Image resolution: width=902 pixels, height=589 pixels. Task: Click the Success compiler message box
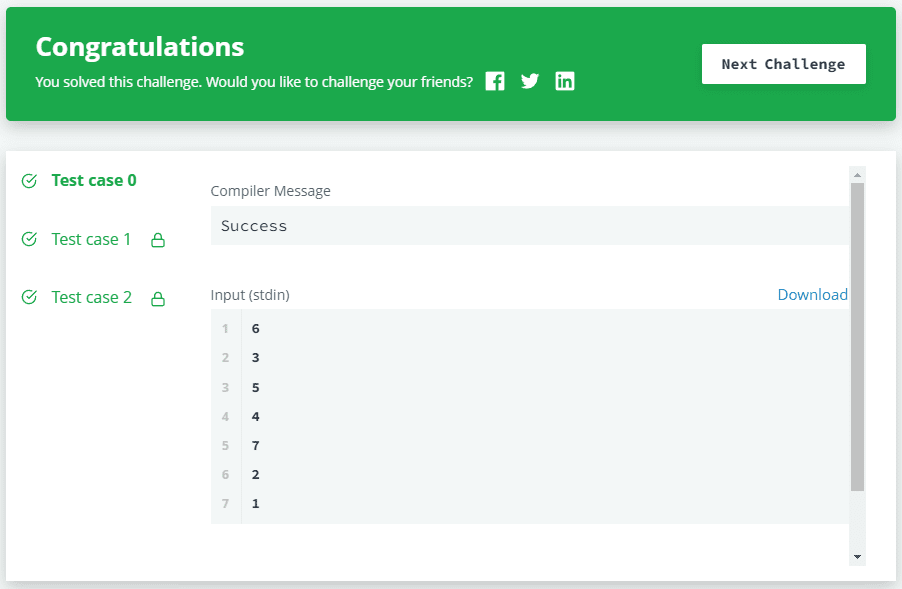tap(529, 226)
